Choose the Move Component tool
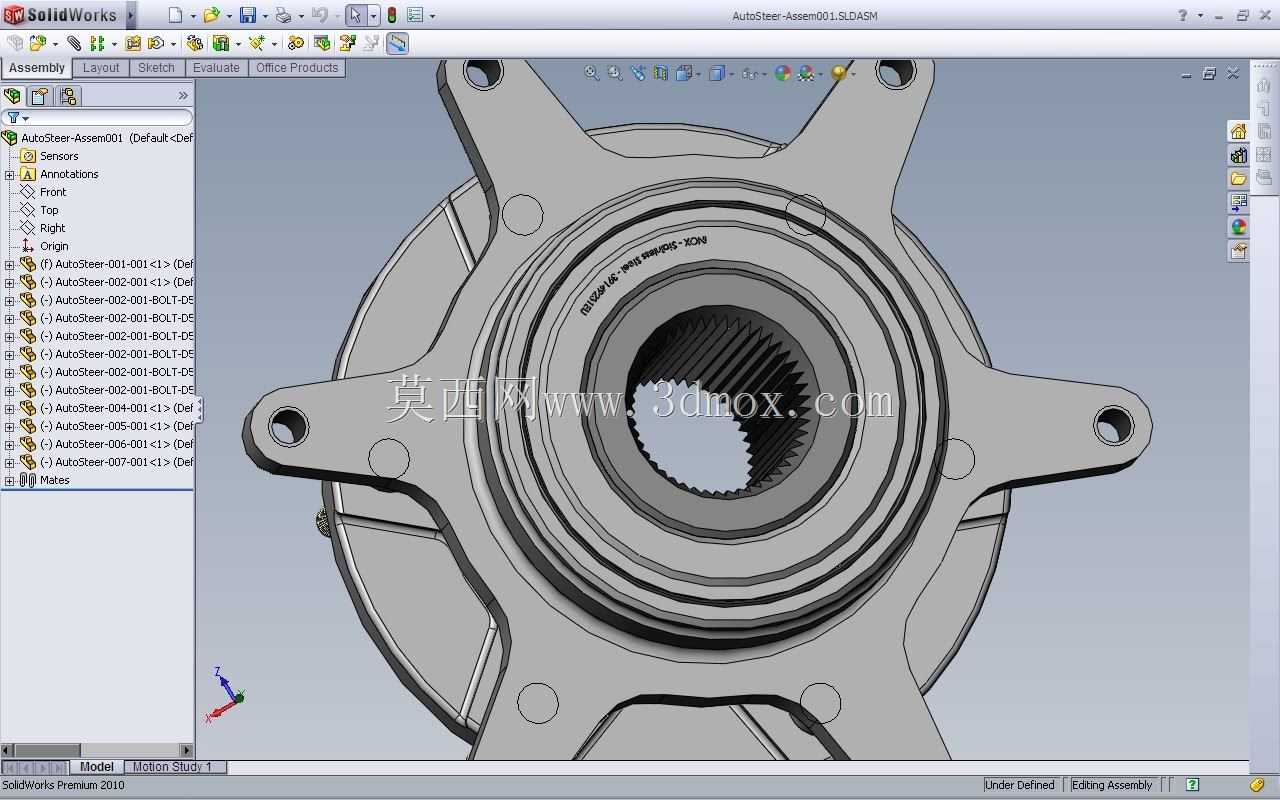The image size is (1280, 800). (156, 43)
